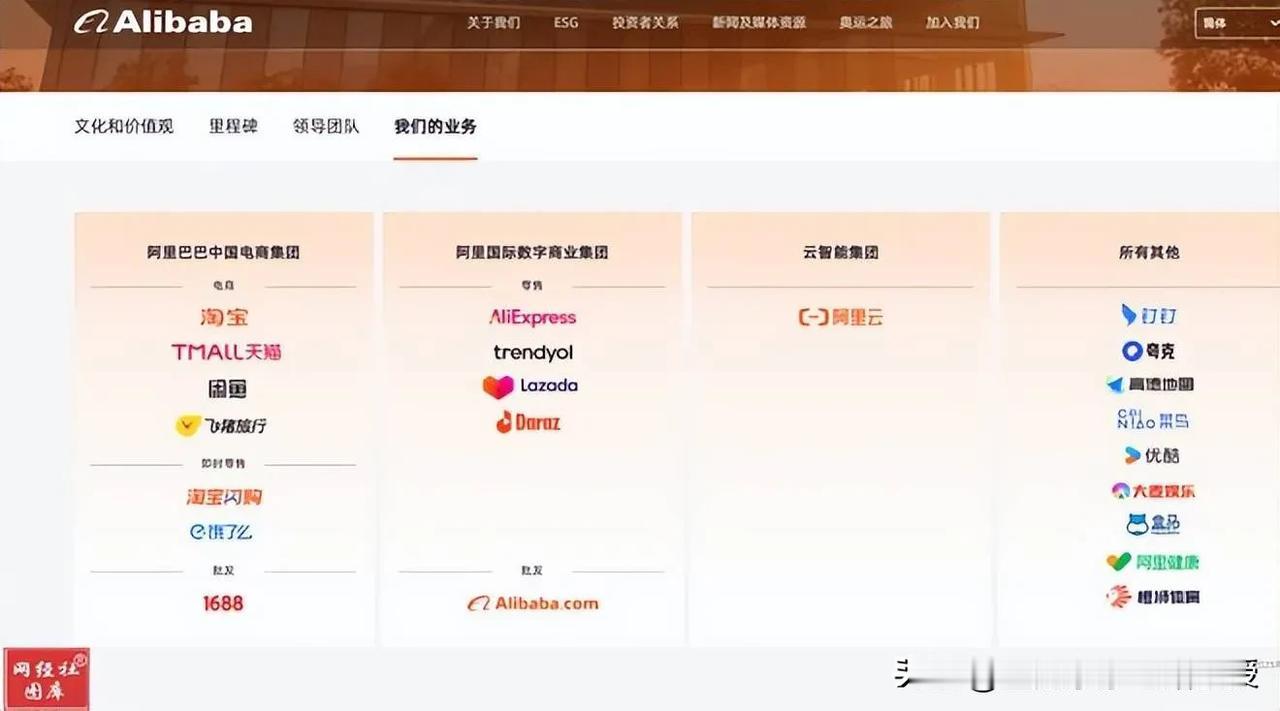Screen dimensions: 1280x711
Task: Open the 钉钉 logo
Action: 1149,315
